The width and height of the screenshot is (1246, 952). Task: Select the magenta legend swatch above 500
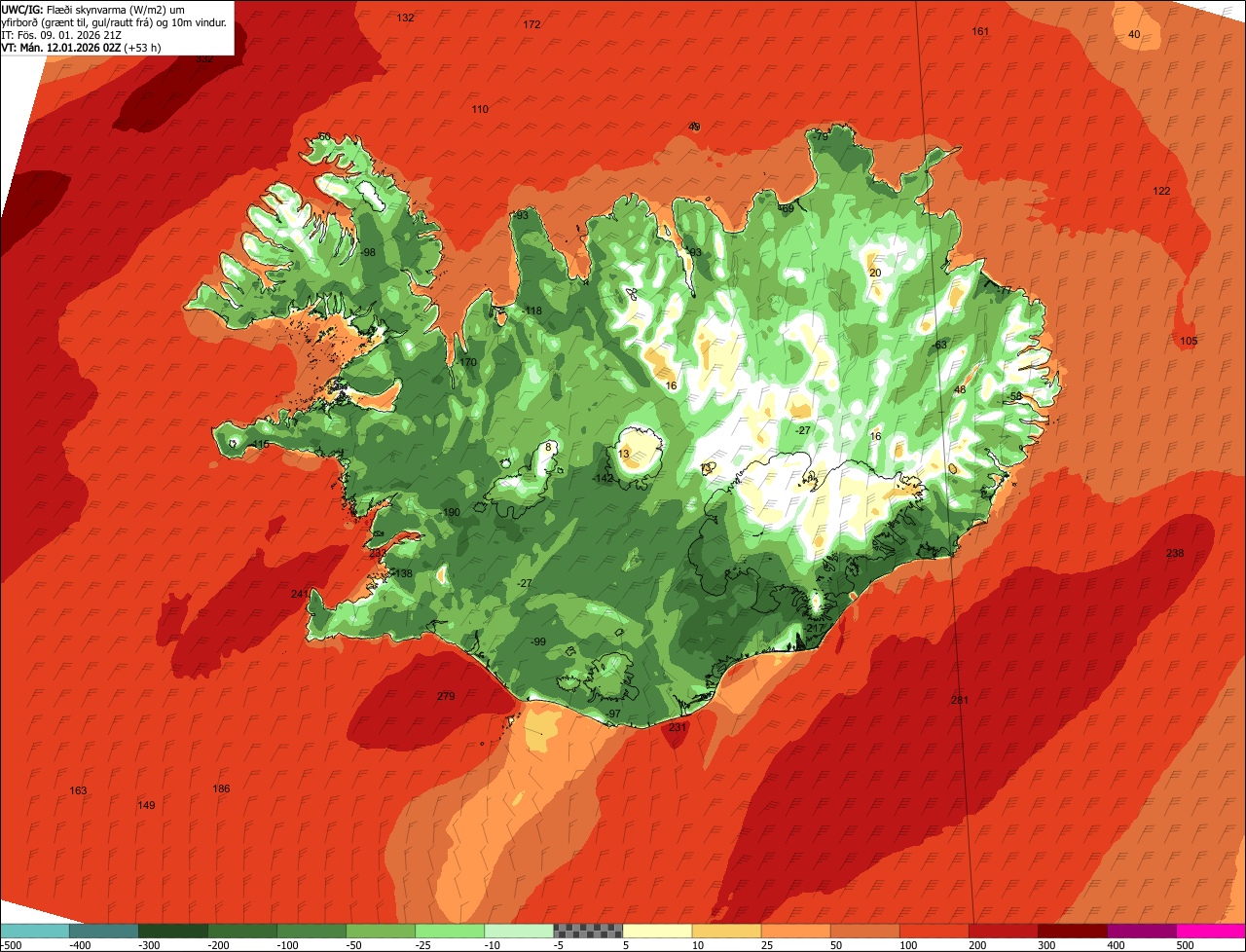[1211, 931]
